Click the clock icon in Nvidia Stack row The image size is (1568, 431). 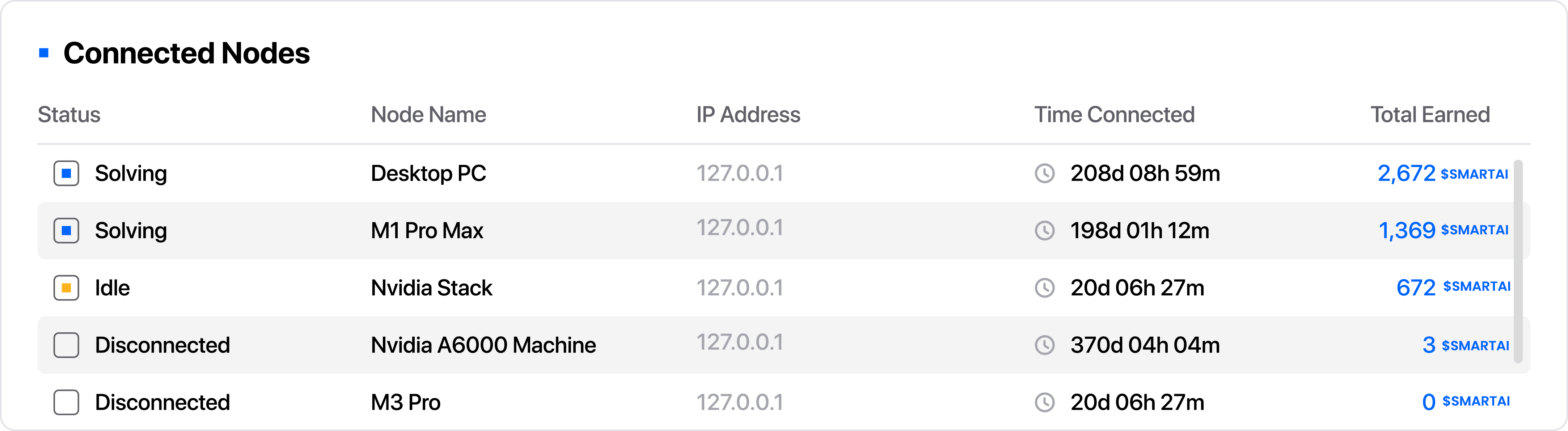click(x=1044, y=287)
